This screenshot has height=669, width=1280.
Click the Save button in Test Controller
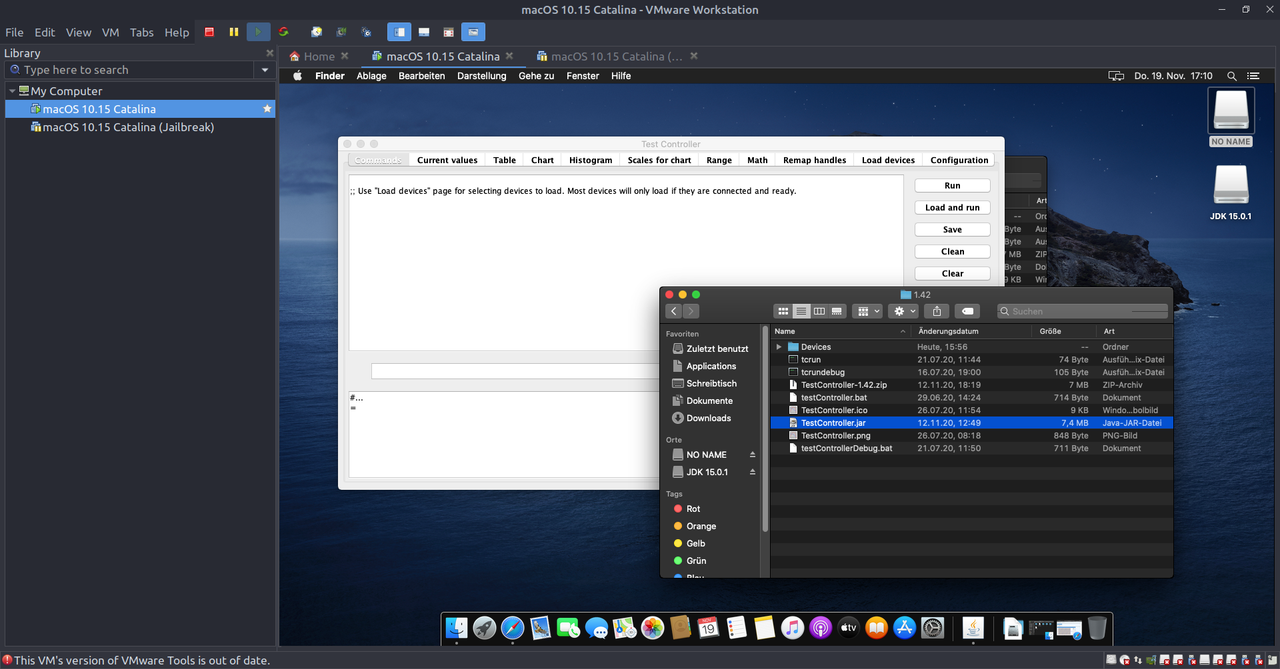[952, 230]
